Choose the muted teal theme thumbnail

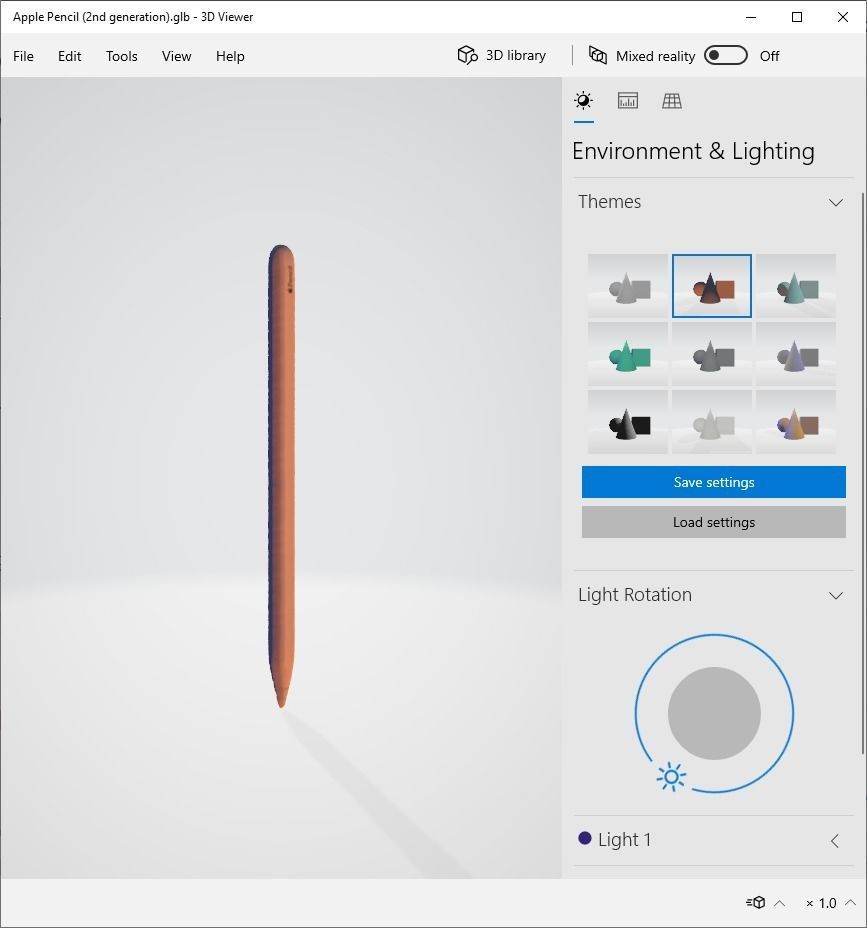[x=796, y=286]
